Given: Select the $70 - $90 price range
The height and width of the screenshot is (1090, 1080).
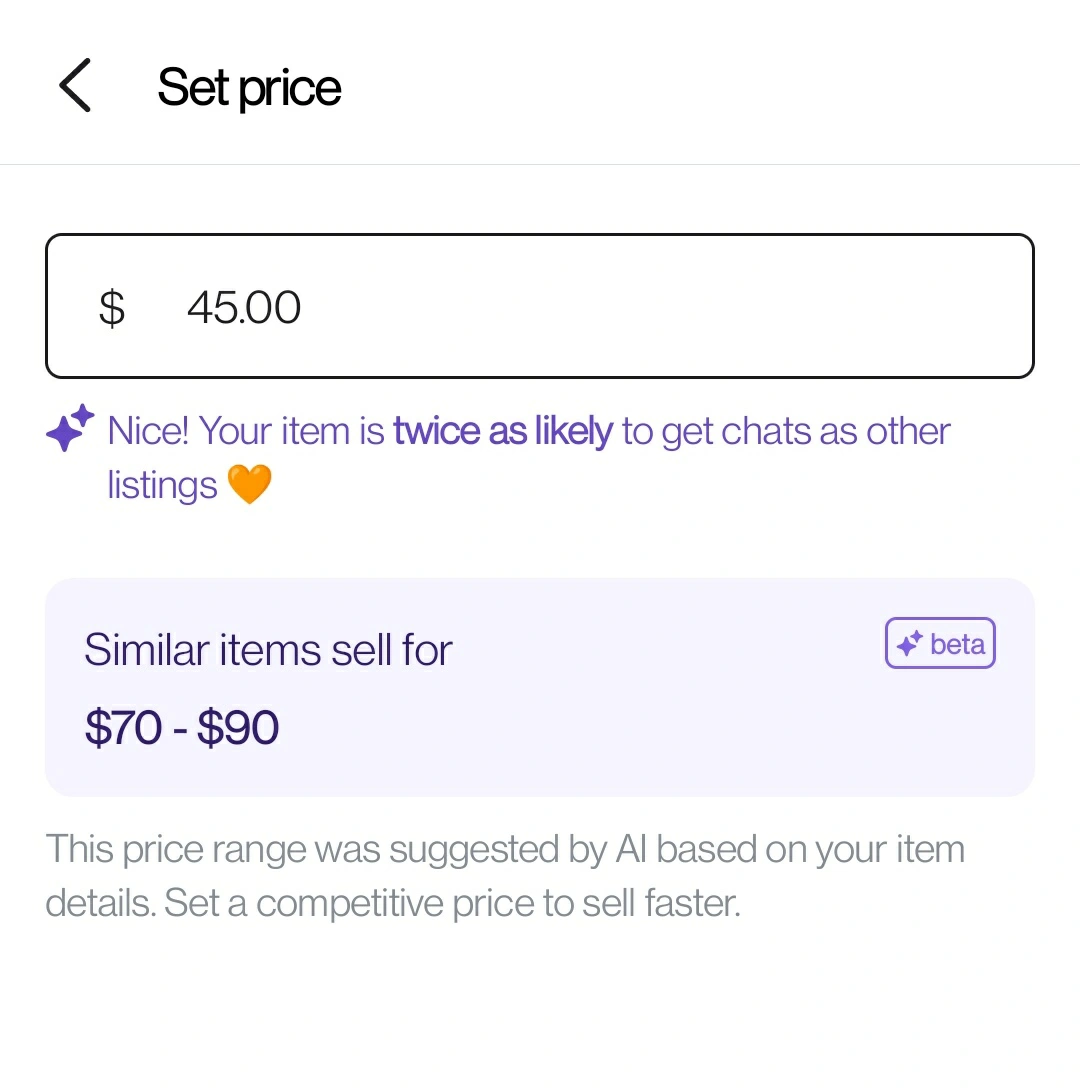Looking at the screenshot, I should [182, 727].
